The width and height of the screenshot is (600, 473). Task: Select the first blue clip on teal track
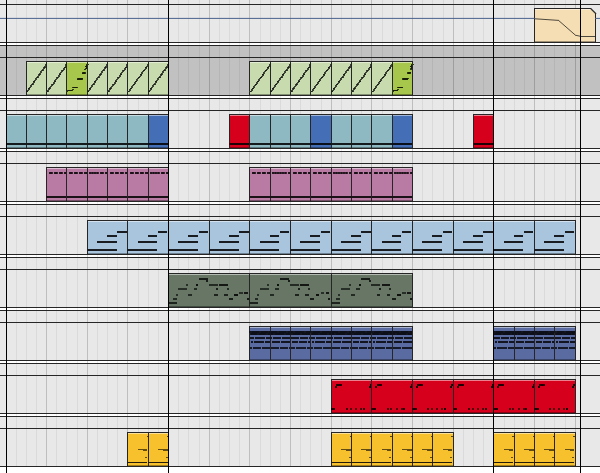click(x=158, y=130)
